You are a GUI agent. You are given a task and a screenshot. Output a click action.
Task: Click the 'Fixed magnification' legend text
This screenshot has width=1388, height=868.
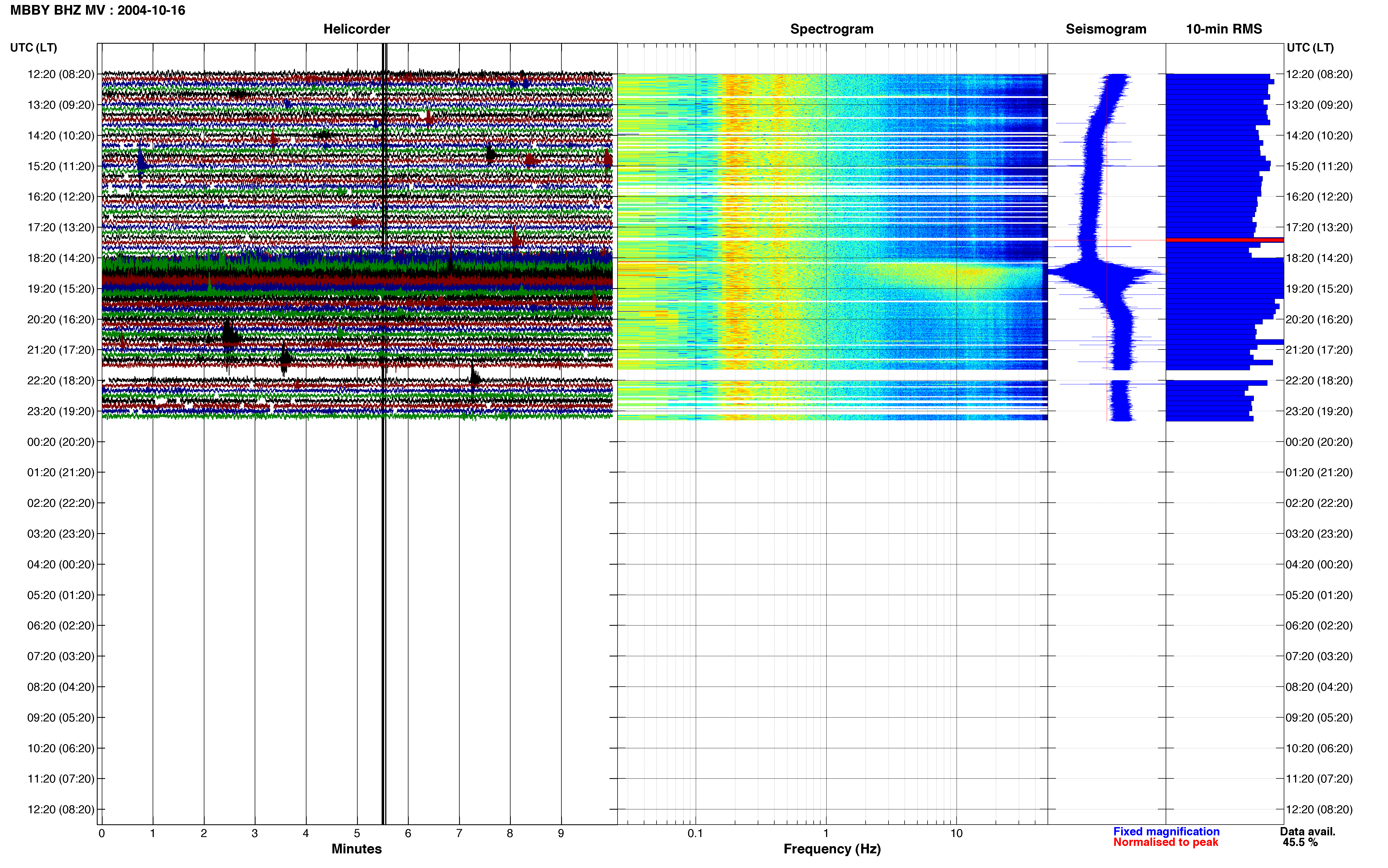point(1166,831)
